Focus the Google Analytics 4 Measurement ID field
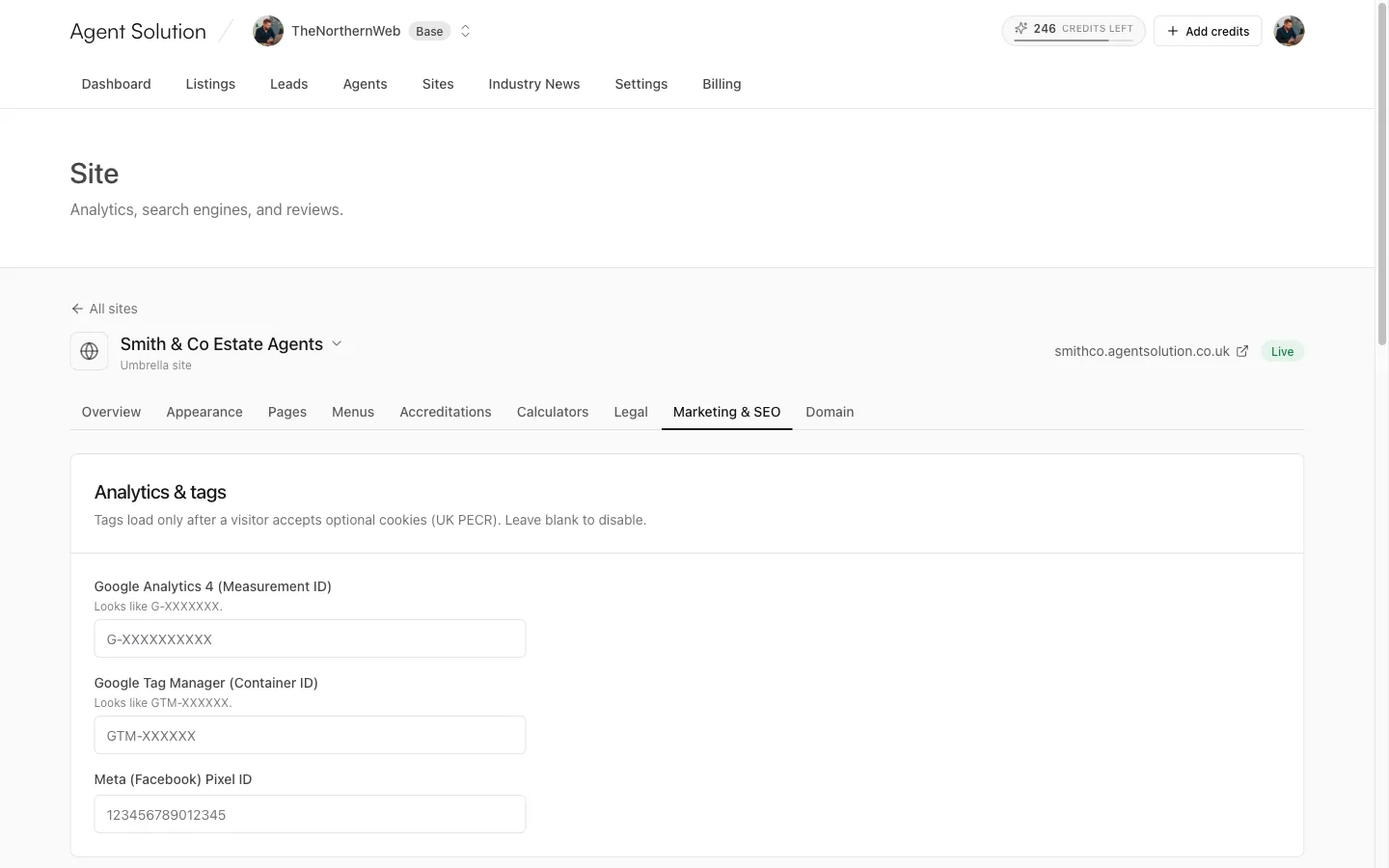The height and width of the screenshot is (868, 1389). pyautogui.click(x=310, y=638)
